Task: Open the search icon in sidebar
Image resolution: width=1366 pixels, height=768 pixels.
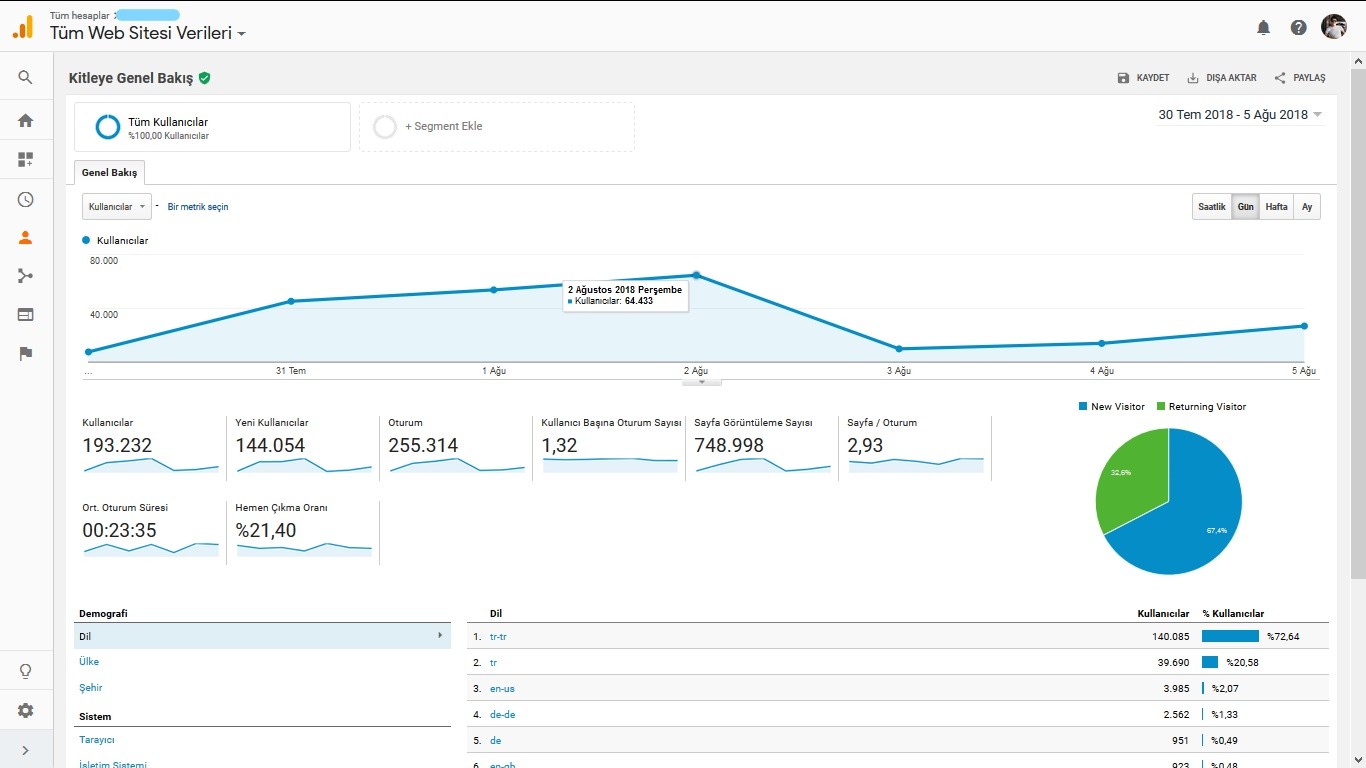Action: click(25, 77)
